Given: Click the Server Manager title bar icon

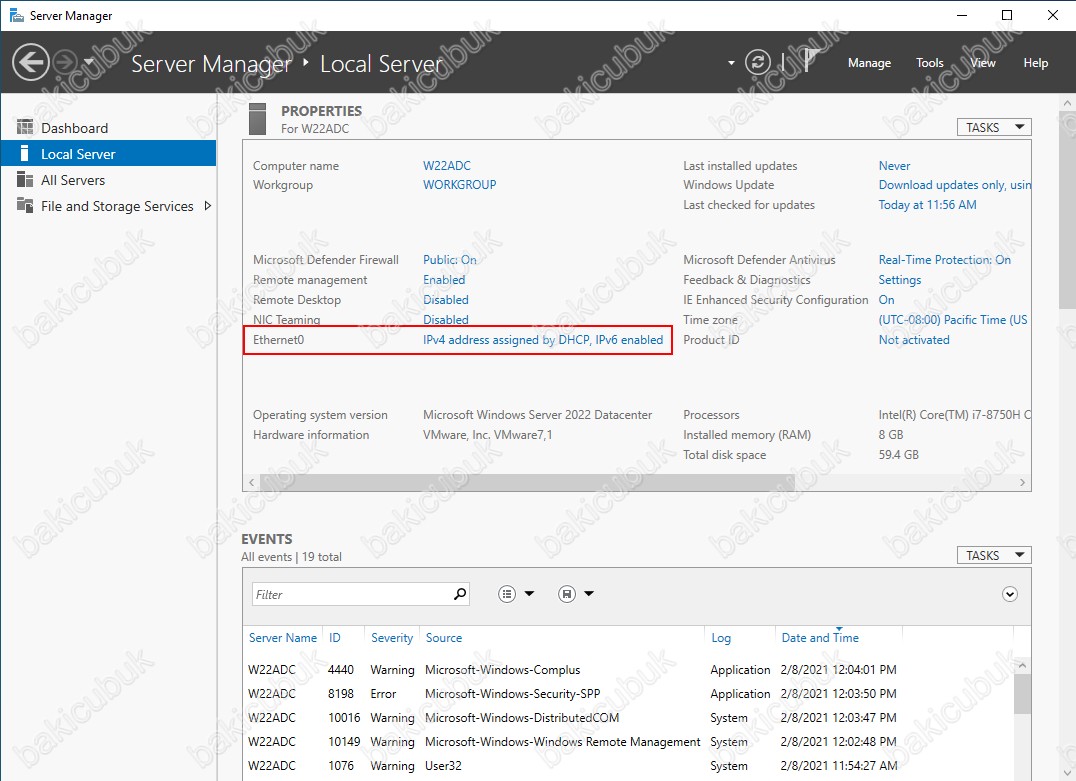Looking at the screenshot, I should pos(16,15).
